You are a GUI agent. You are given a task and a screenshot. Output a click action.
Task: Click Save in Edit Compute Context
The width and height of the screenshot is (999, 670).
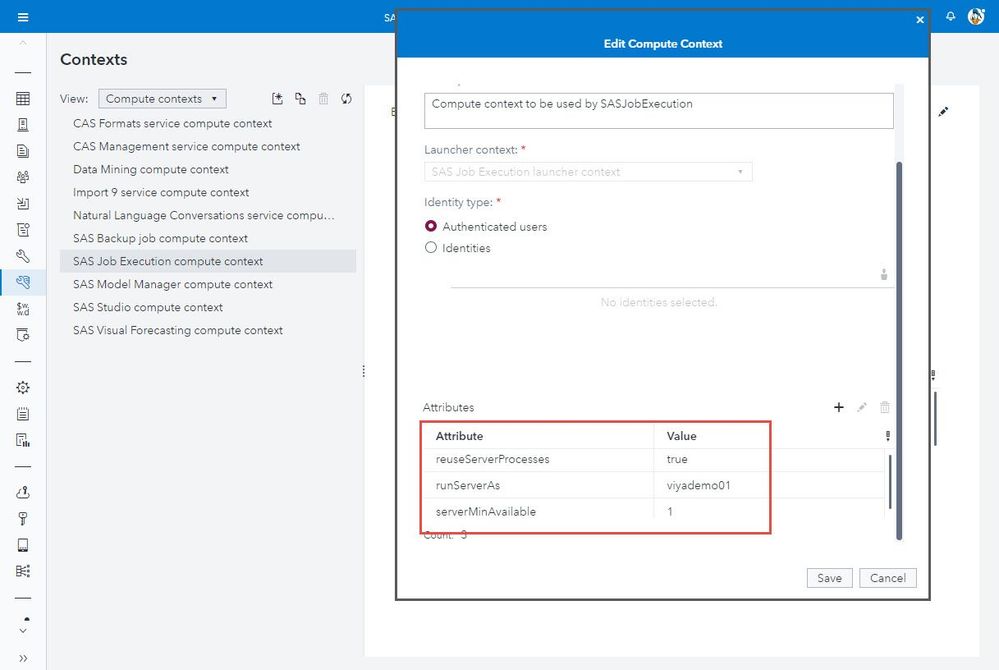pos(829,578)
